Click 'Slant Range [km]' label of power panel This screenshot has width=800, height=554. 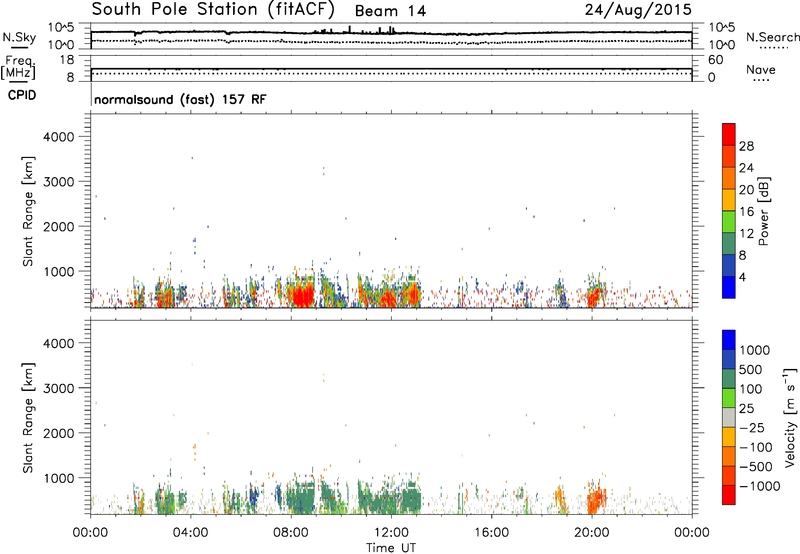pos(29,211)
